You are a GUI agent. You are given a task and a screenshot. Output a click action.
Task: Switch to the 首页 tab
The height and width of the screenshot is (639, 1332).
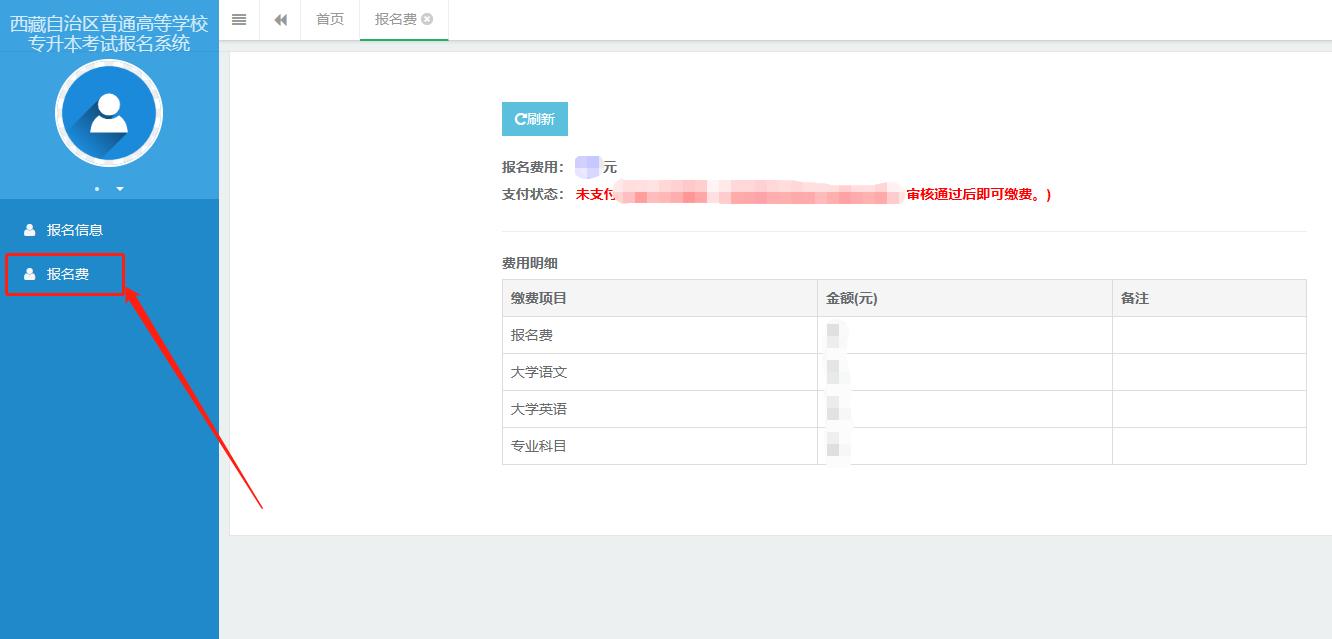(330, 20)
